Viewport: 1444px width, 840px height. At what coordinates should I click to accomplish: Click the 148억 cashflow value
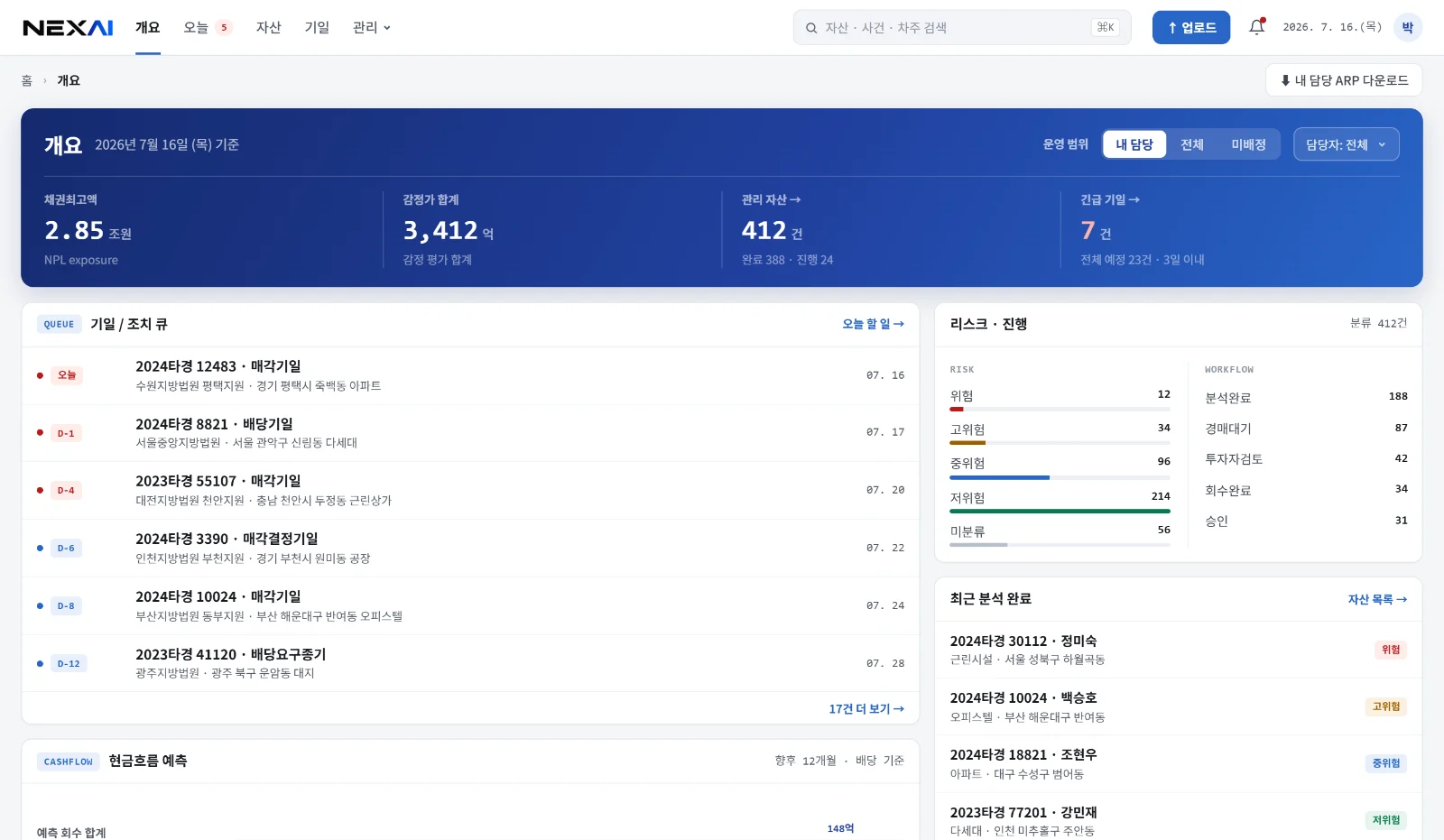point(840,828)
